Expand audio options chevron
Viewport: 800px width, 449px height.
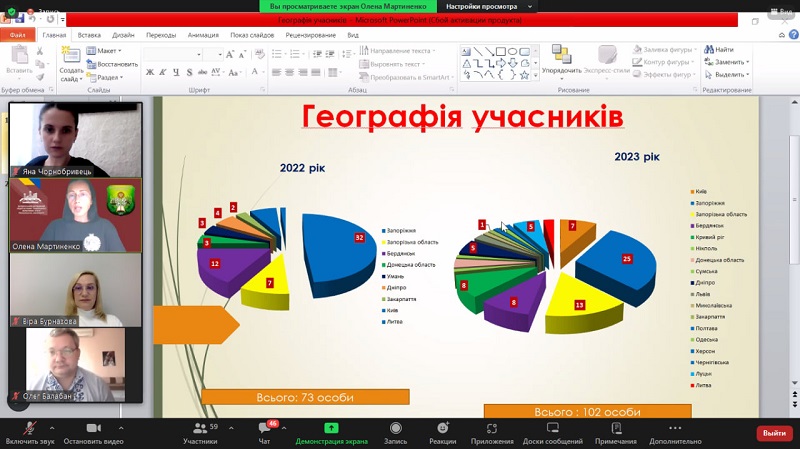pyautogui.click(x=52, y=428)
